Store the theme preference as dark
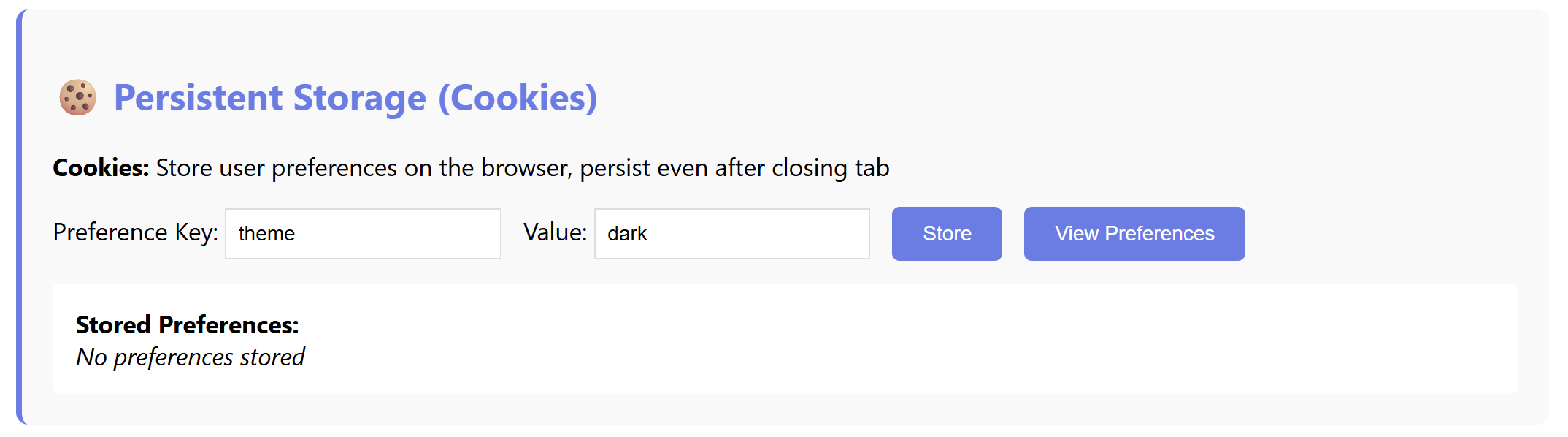The image size is (1568, 437). 946,233
